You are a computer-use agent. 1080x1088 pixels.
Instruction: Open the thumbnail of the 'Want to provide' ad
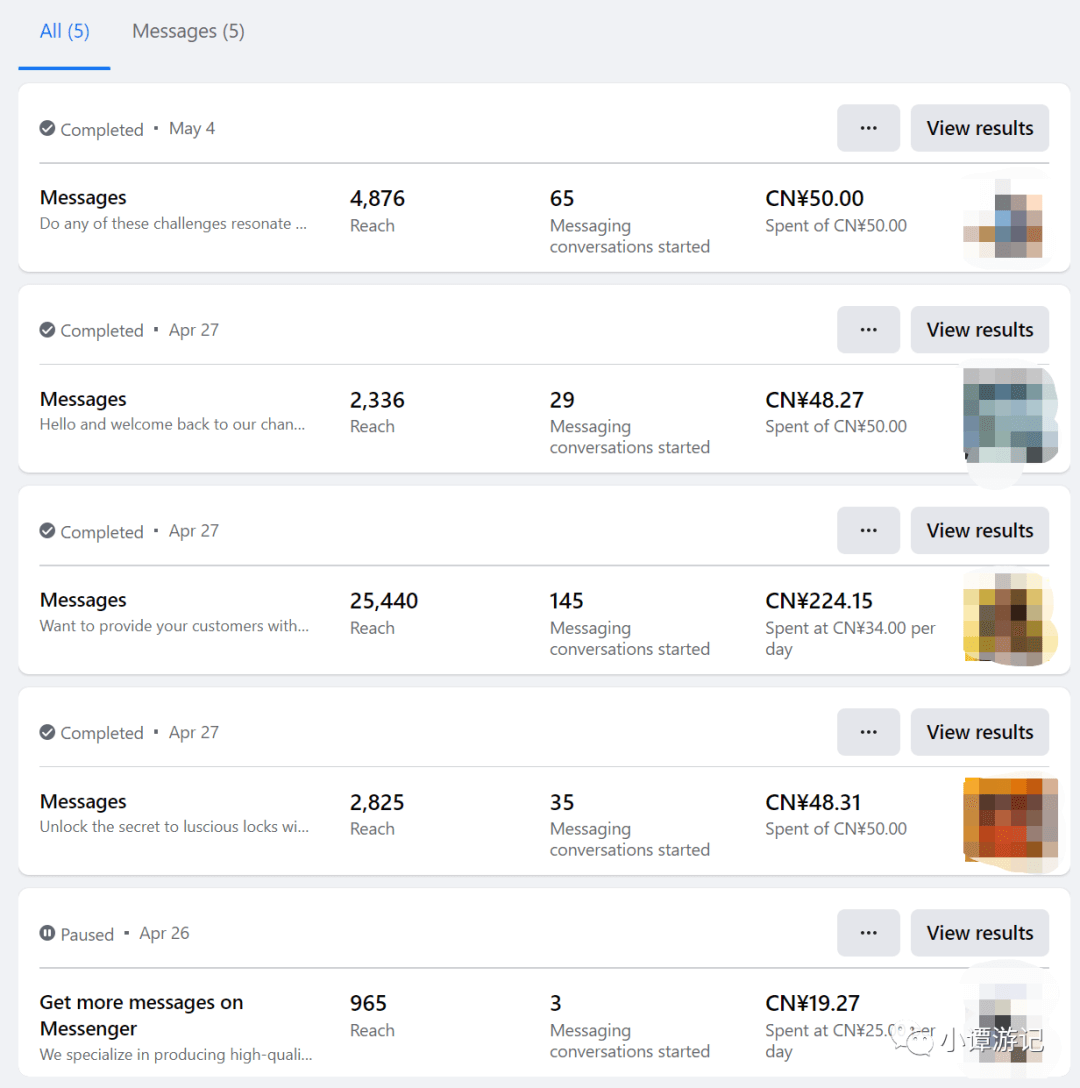point(1011,618)
